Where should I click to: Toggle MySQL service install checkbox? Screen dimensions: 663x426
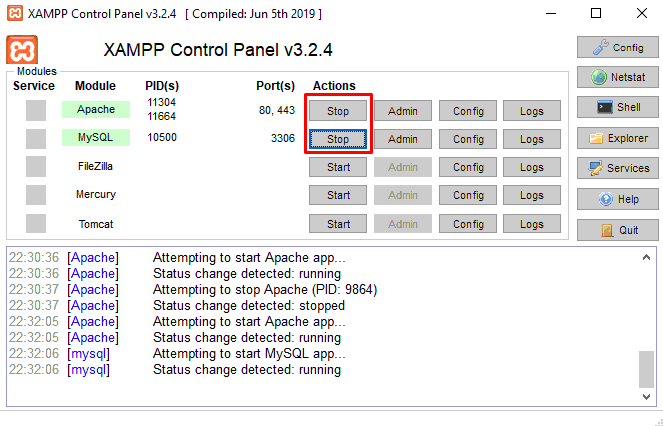coord(36,139)
